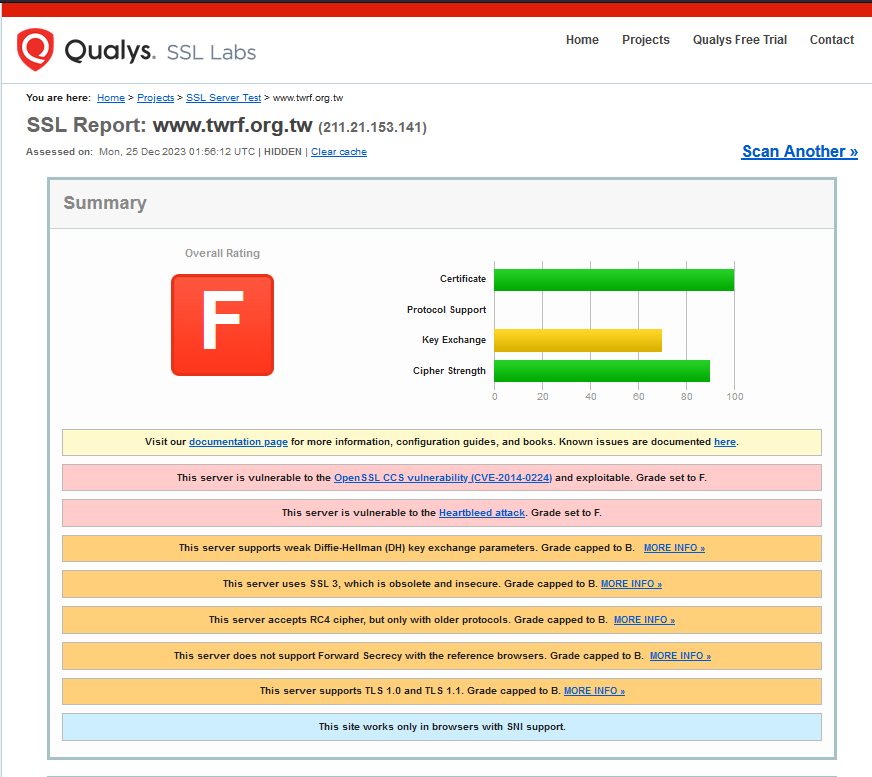
Task: Click the assessed date Mon, 25 Dec 2023
Action: tap(177, 152)
